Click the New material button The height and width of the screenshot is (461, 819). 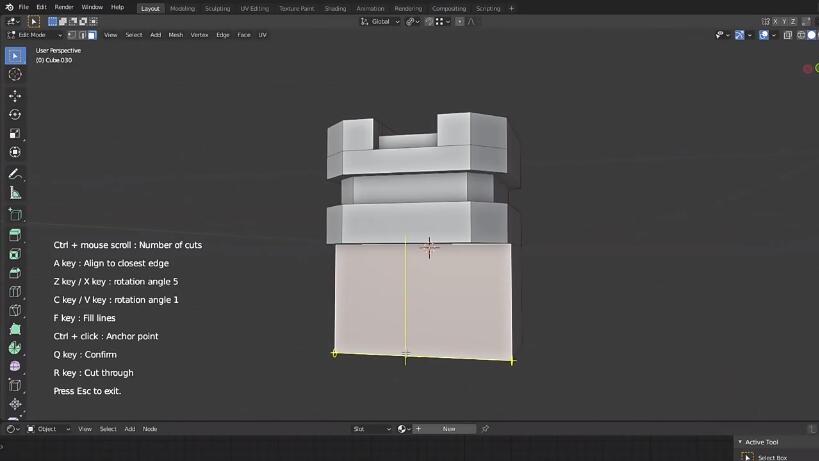pos(449,429)
